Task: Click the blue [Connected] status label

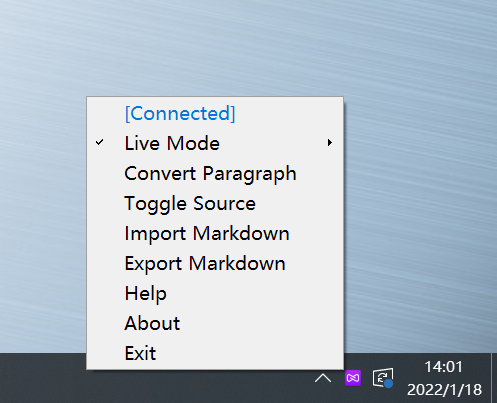Action: point(180,113)
